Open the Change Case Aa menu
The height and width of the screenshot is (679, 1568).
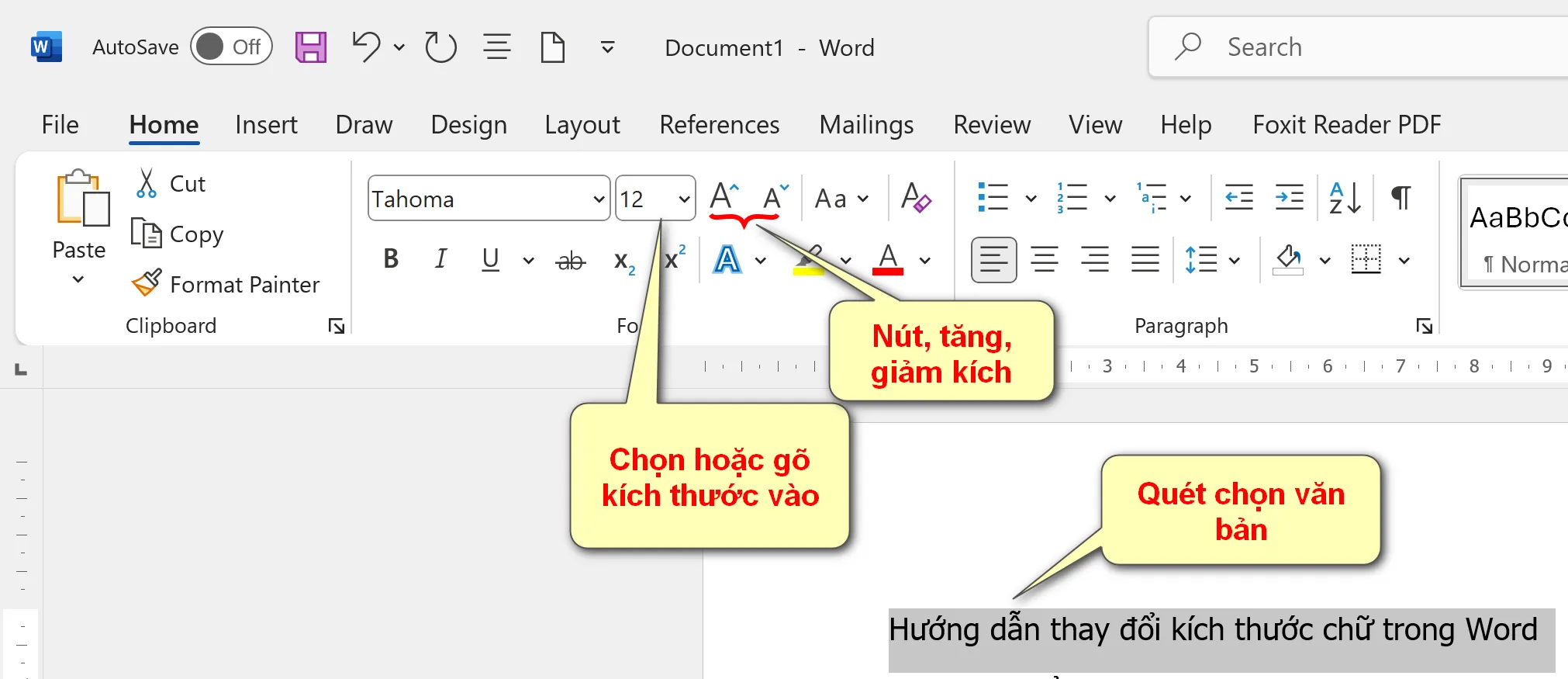(841, 199)
